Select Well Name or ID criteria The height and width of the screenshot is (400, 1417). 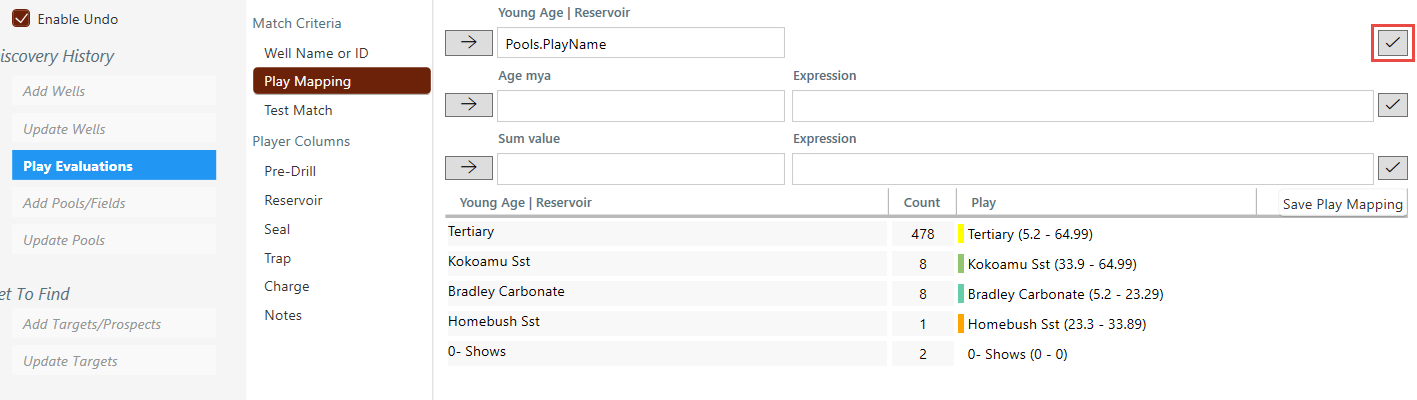click(316, 53)
